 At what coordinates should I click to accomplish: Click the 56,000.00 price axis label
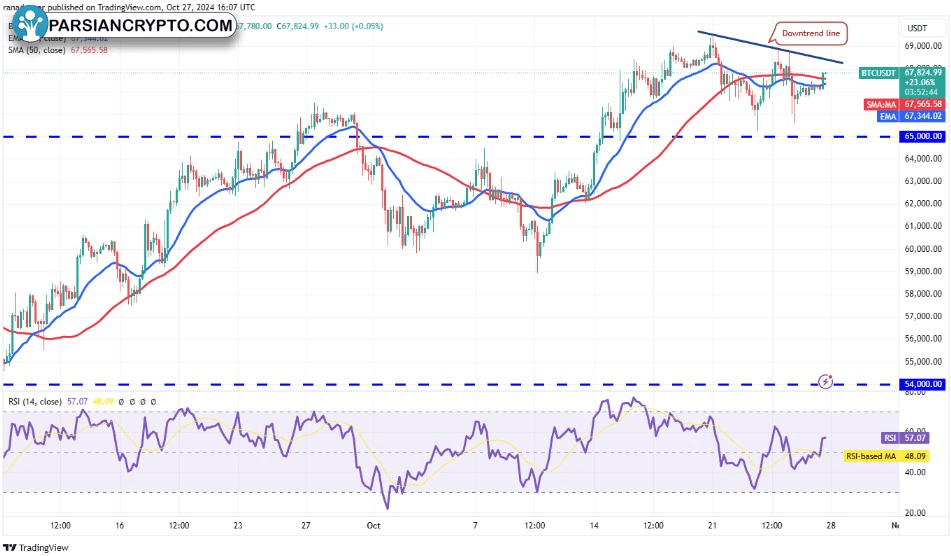click(923, 339)
